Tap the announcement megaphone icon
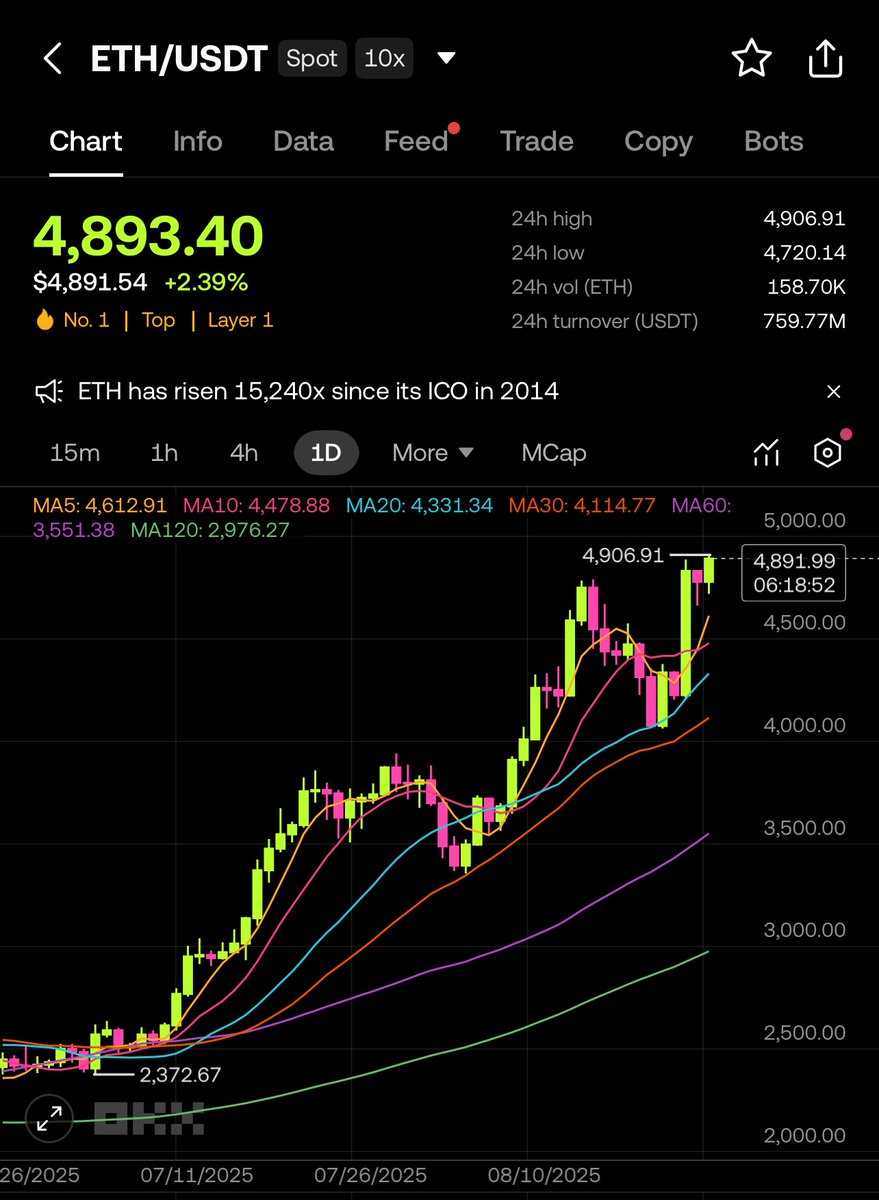This screenshot has width=879, height=1200. 49,392
